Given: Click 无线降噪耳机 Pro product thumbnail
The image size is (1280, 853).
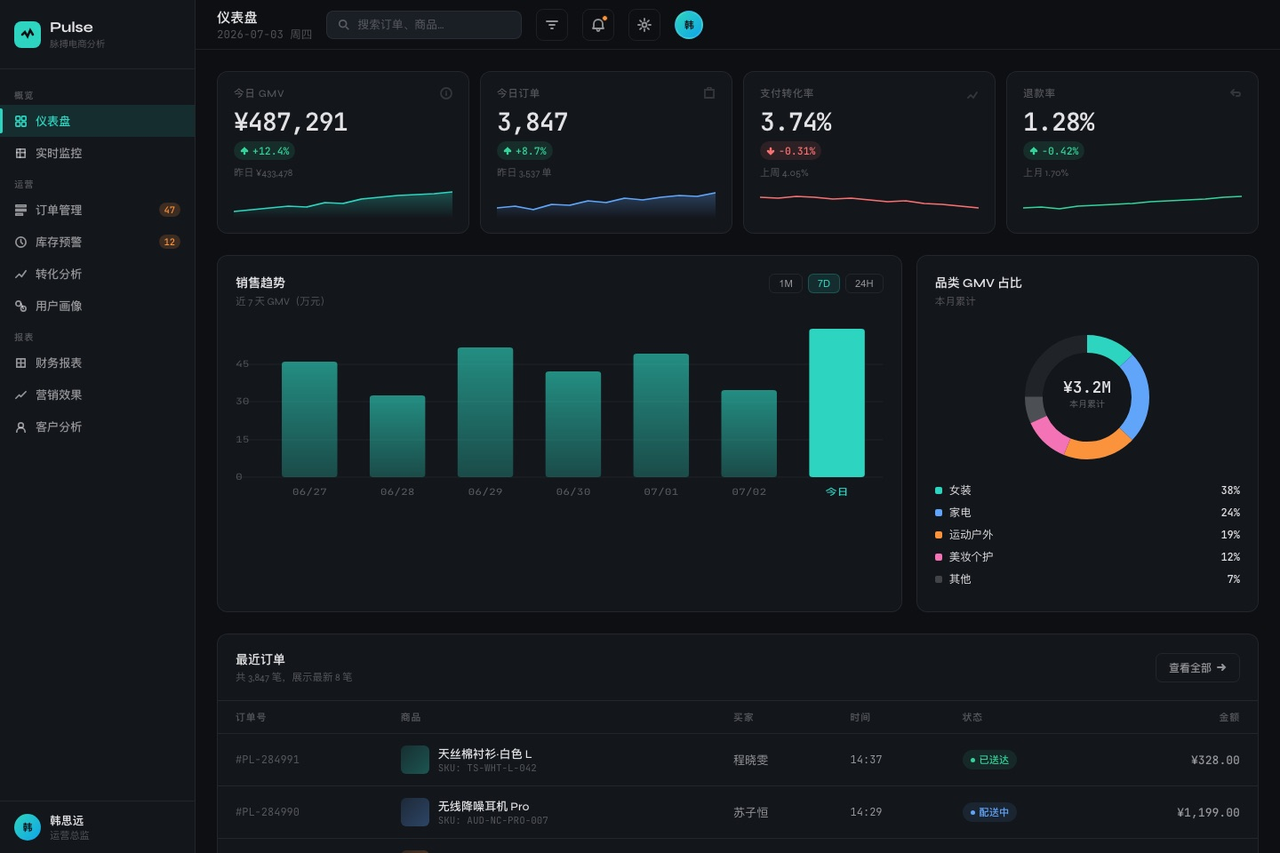Looking at the screenshot, I should tap(415, 812).
